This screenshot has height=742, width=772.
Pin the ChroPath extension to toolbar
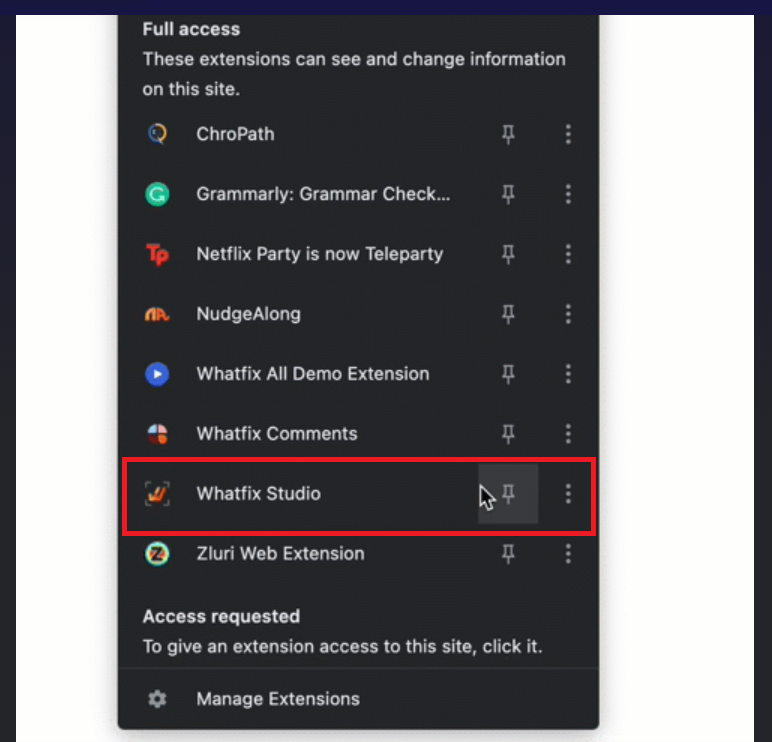[509, 134]
